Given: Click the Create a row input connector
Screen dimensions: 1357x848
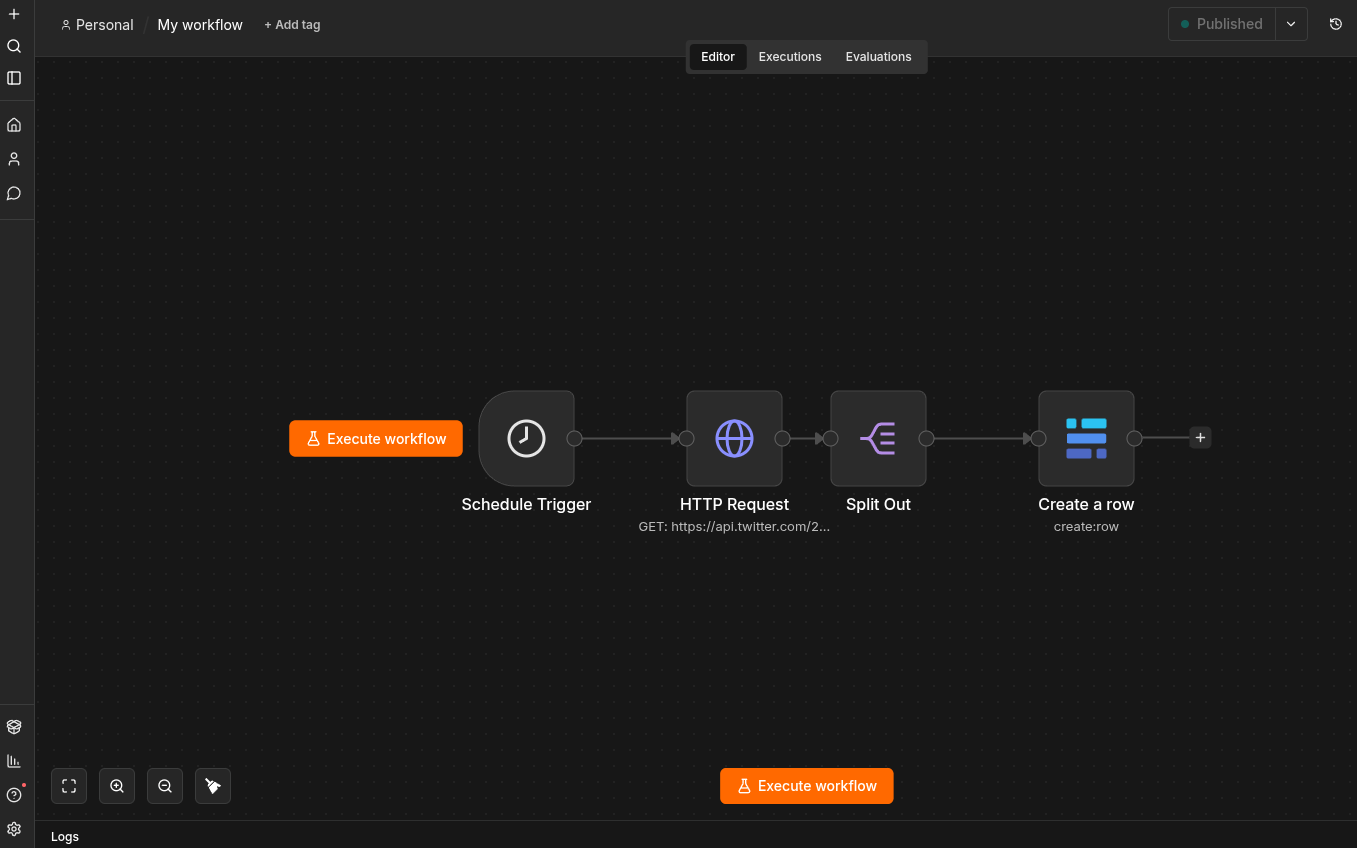Looking at the screenshot, I should point(1038,438).
